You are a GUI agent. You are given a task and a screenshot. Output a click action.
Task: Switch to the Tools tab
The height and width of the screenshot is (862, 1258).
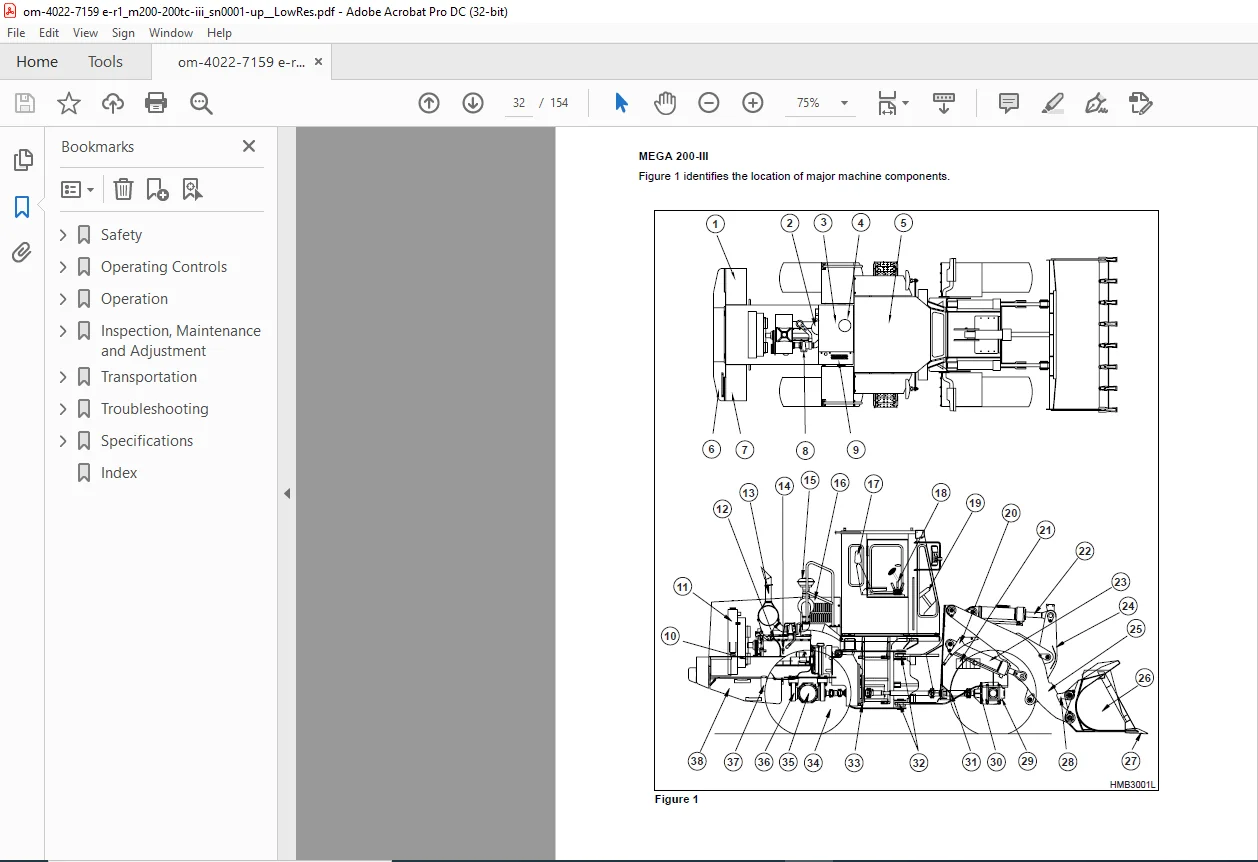[105, 62]
